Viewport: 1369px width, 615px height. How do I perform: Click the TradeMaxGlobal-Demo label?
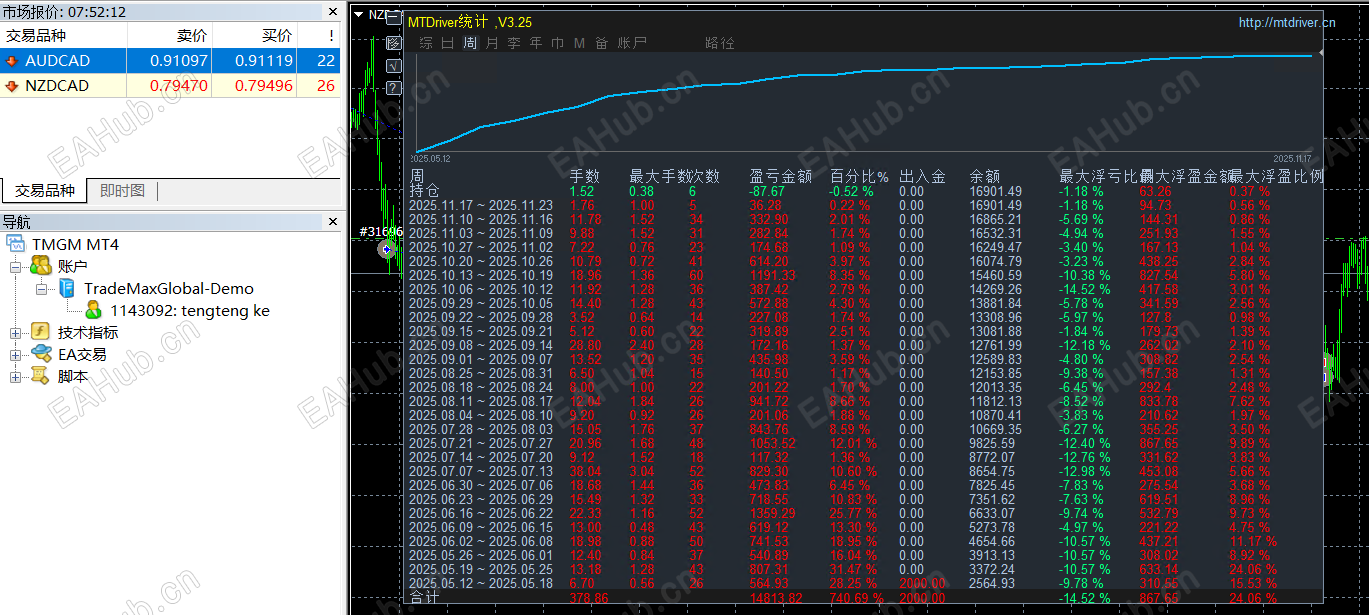pyautogui.click(x=169, y=288)
